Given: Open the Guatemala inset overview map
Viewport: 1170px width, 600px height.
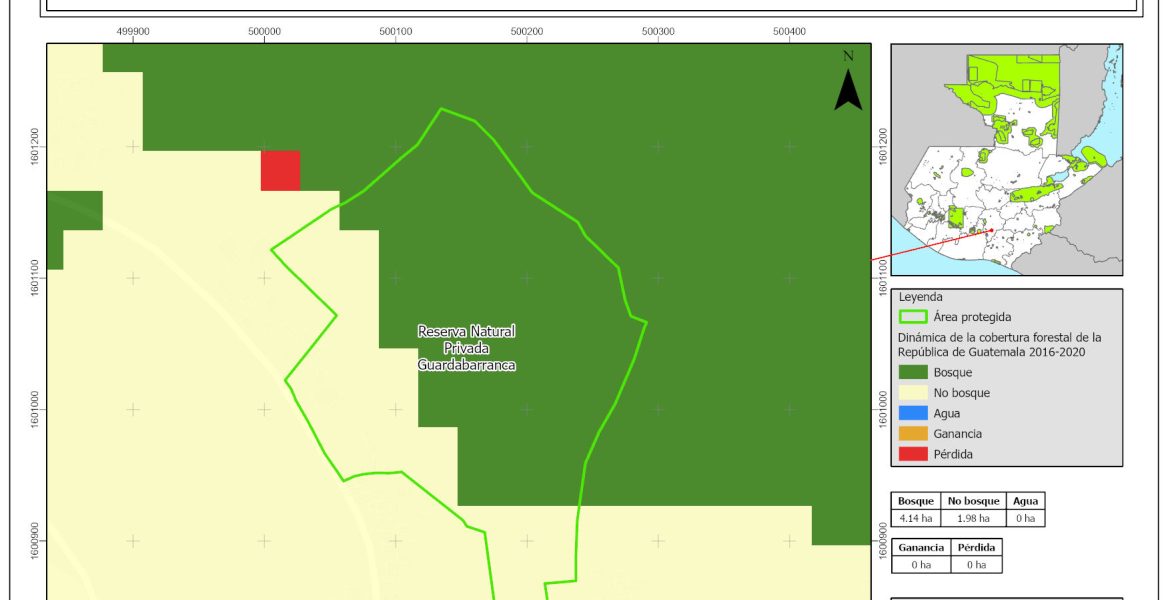Looking at the screenshot, I should point(1006,160).
